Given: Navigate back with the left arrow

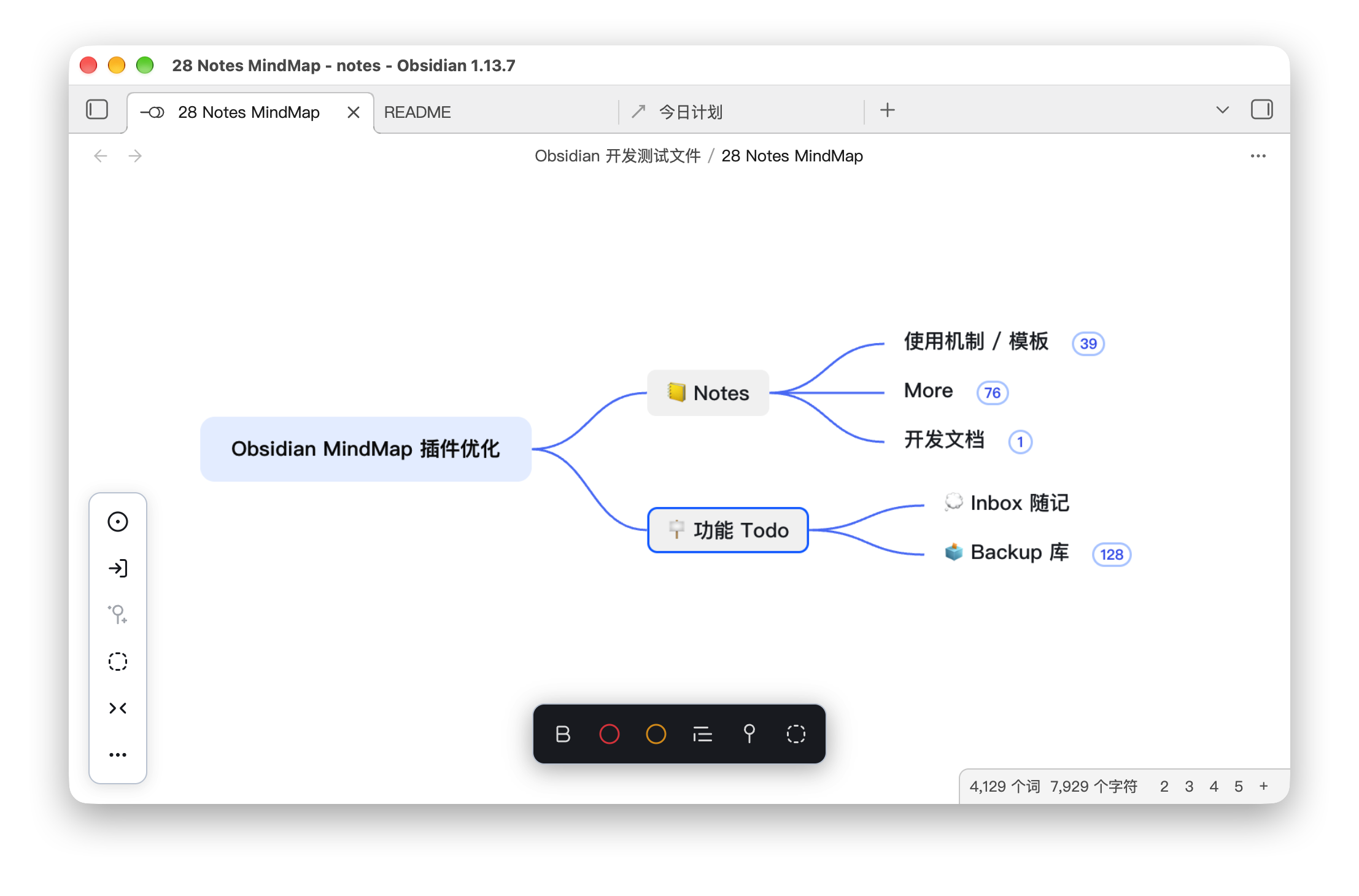Looking at the screenshot, I should tap(101, 156).
